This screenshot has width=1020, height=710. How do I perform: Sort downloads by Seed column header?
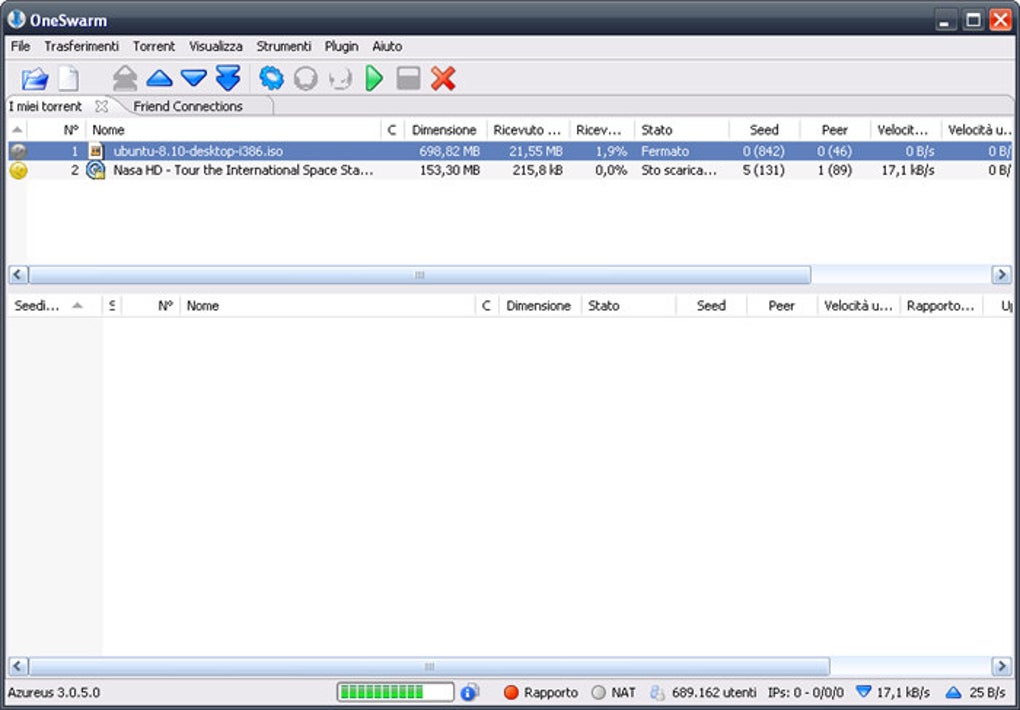pyautogui.click(x=764, y=130)
